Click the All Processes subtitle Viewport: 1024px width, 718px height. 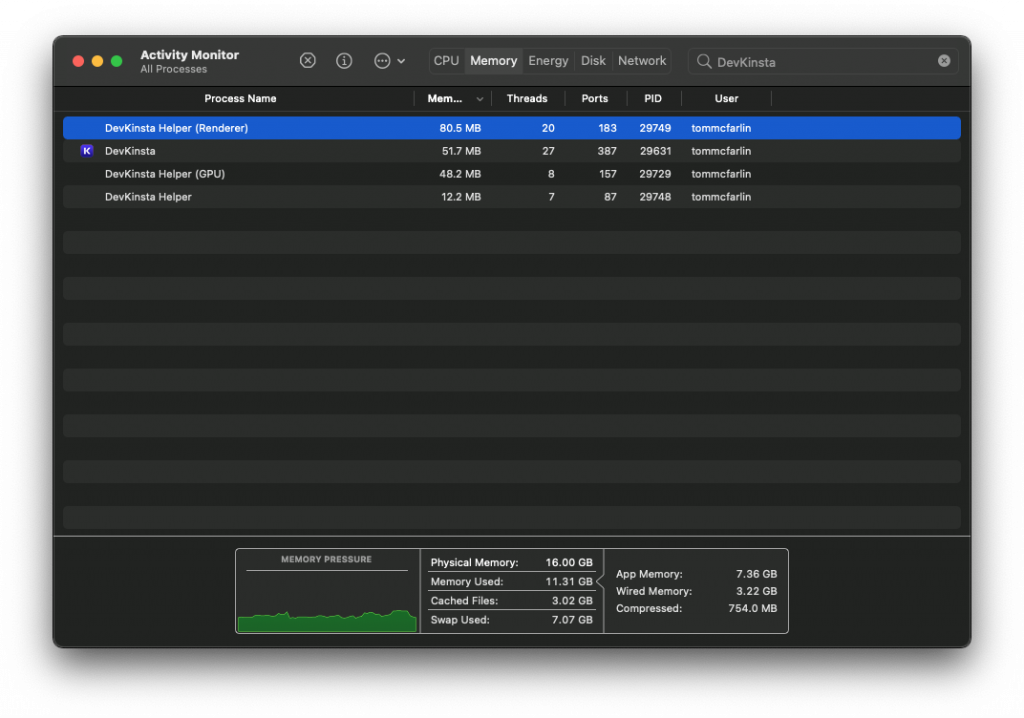click(x=173, y=69)
